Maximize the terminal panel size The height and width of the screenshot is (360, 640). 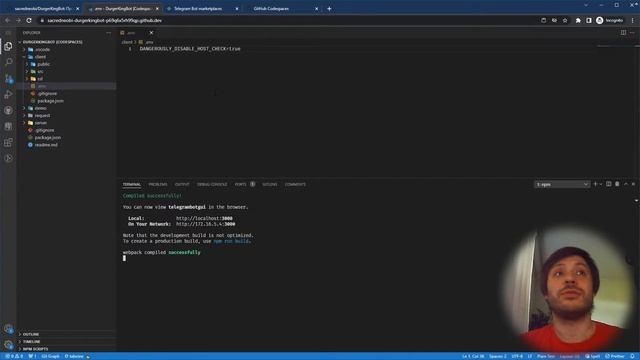pos(626,184)
